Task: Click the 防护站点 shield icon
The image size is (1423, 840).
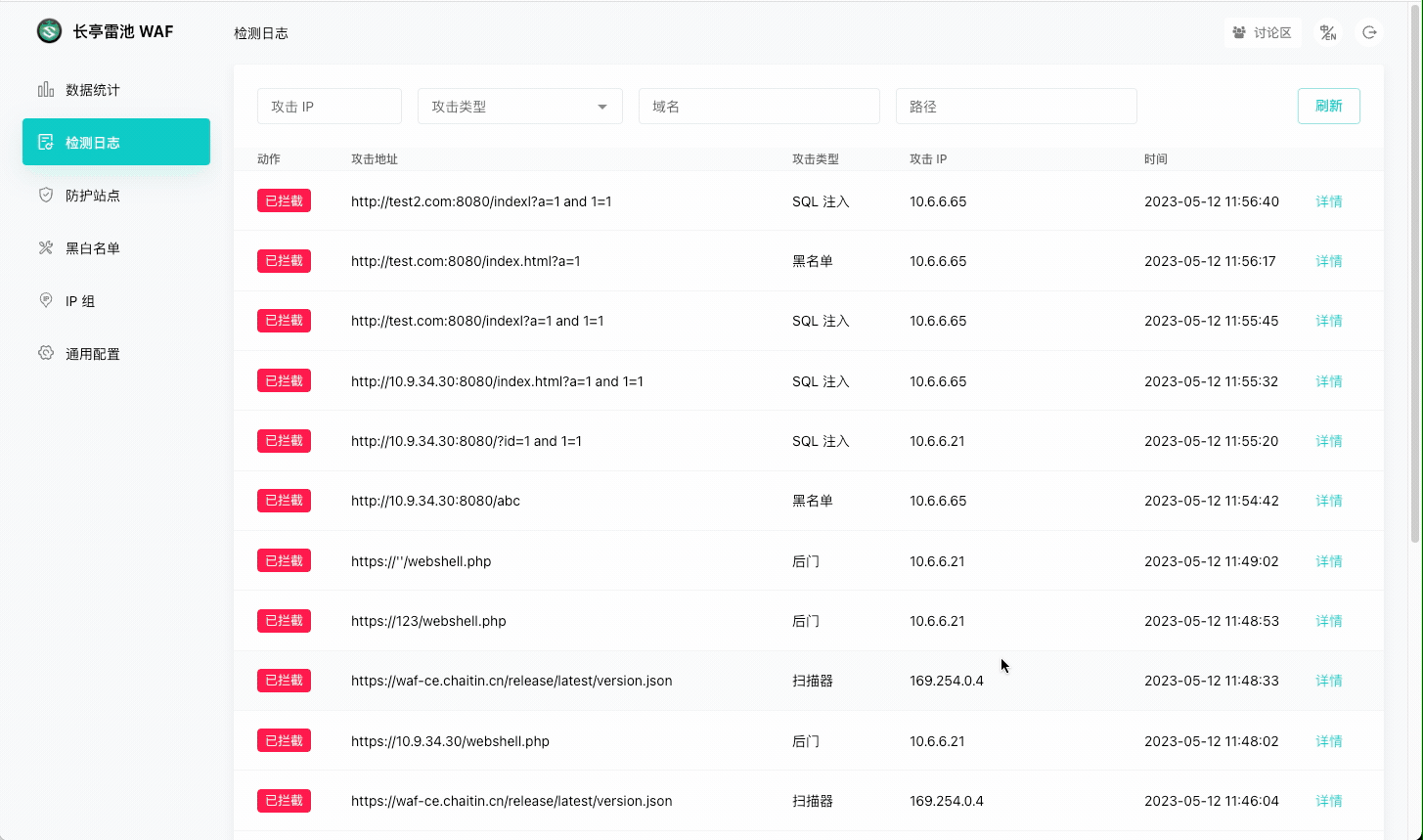Action: pyautogui.click(x=46, y=195)
